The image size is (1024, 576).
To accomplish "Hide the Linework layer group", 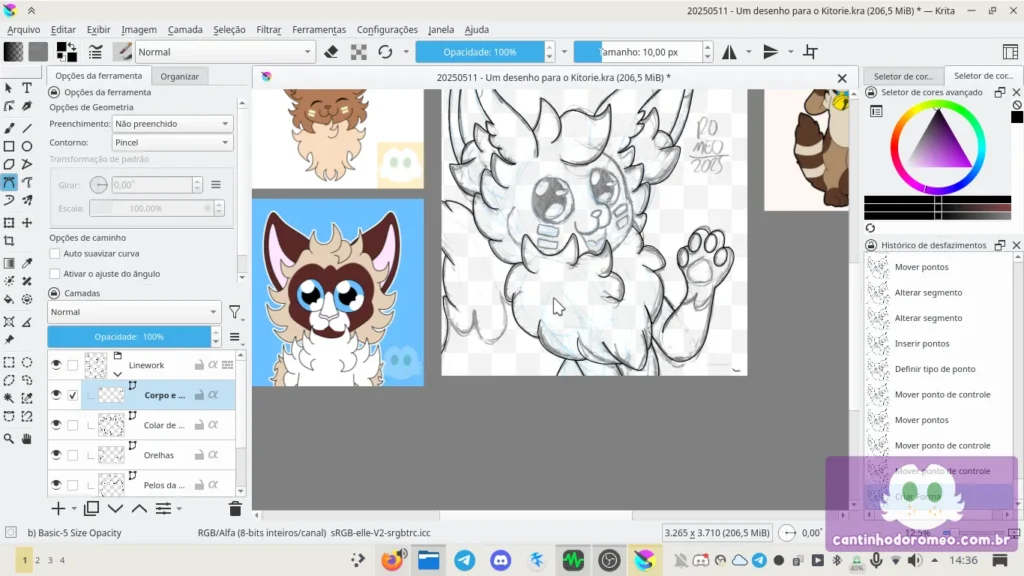I will [56, 365].
